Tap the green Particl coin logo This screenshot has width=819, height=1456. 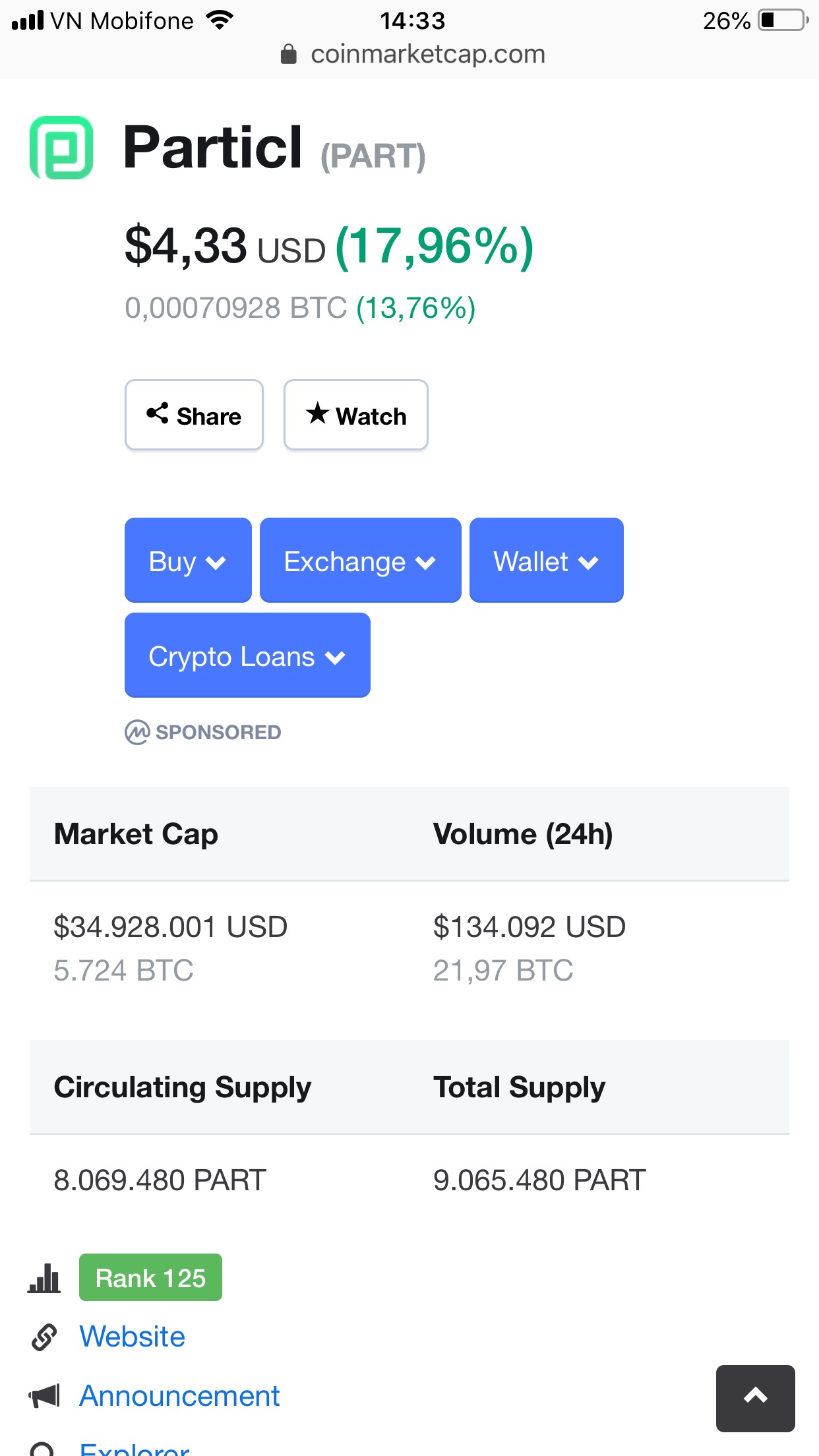[61, 148]
